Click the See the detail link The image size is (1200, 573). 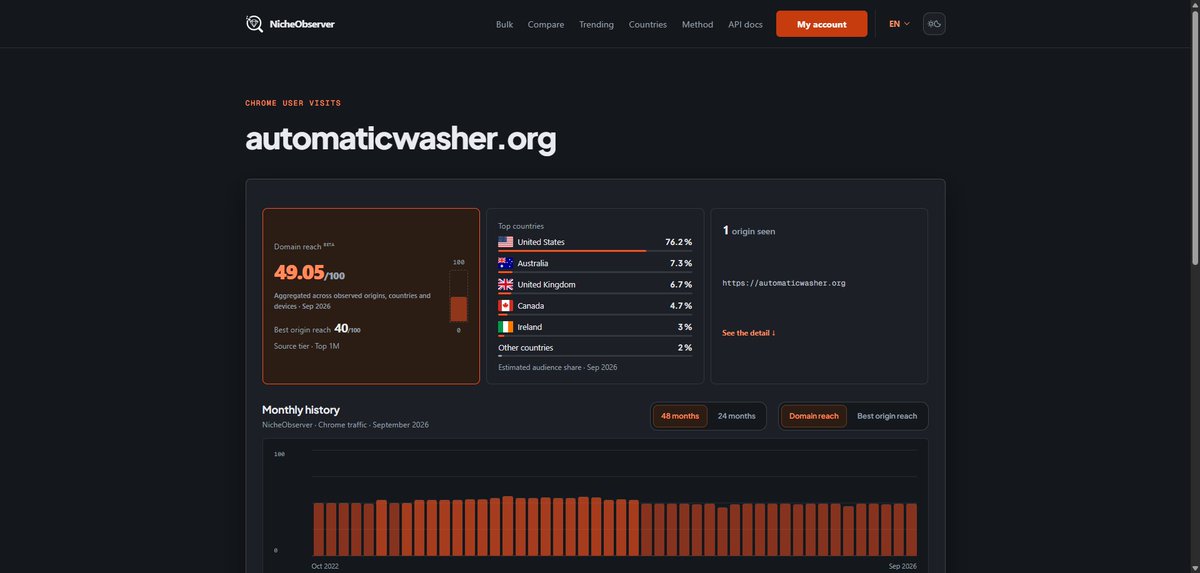pos(748,332)
